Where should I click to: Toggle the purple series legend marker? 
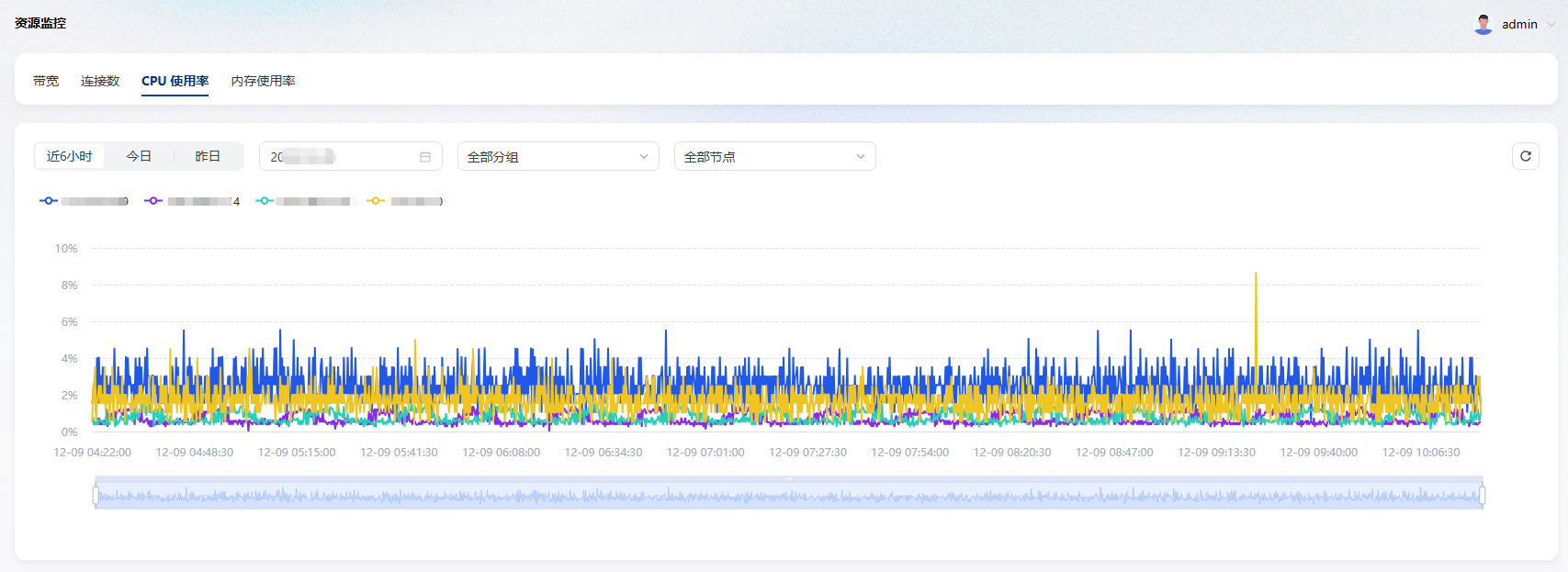pyautogui.click(x=153, y=201)
